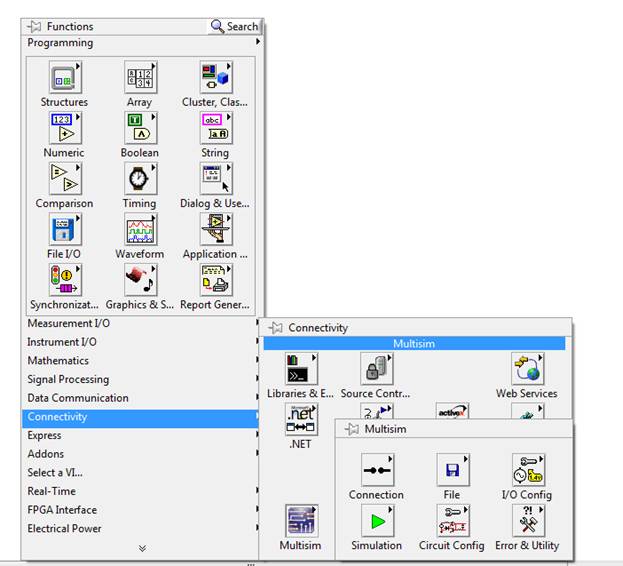Screen dimensions: 623x566
Task: Pin the Connectivity subpalette thumbtack
Action: coord(275,328)
